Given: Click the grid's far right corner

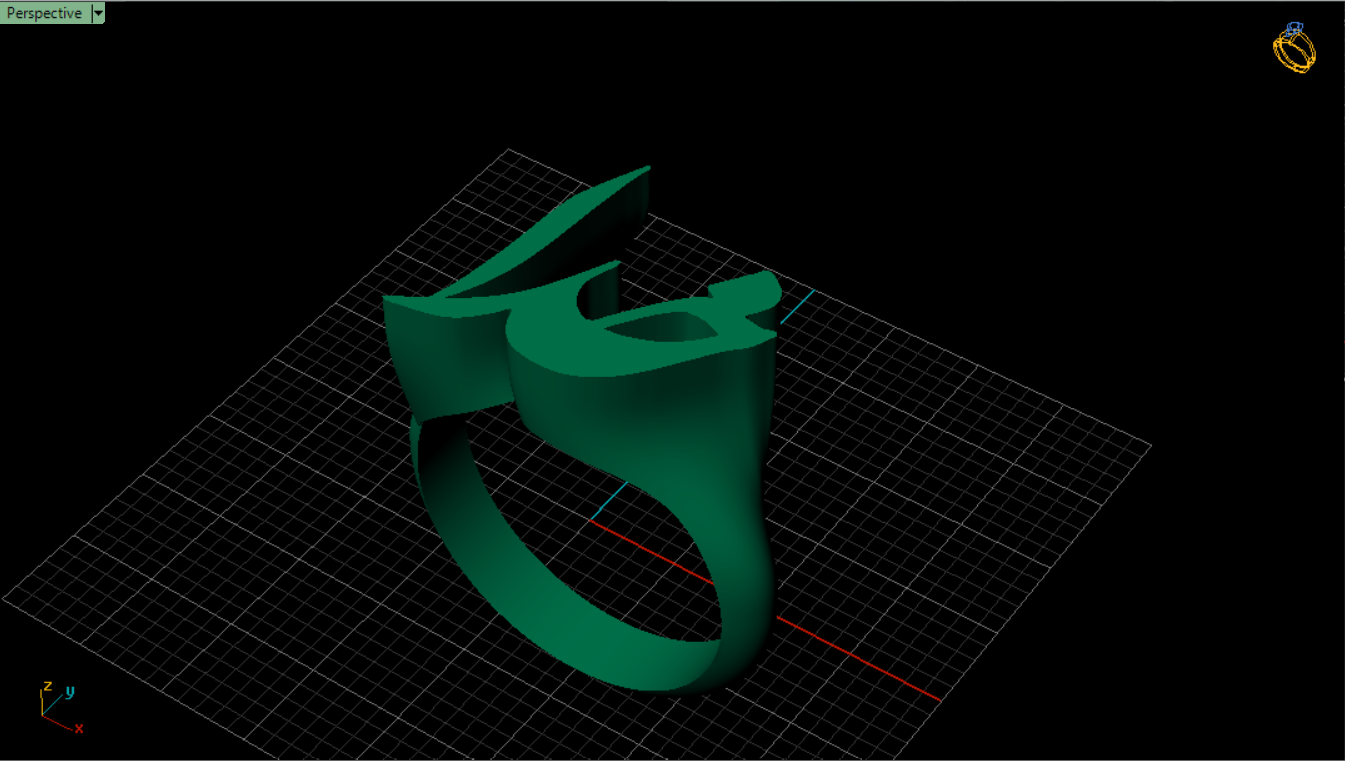Looking at the screenshot, I should click(1150, 445).
